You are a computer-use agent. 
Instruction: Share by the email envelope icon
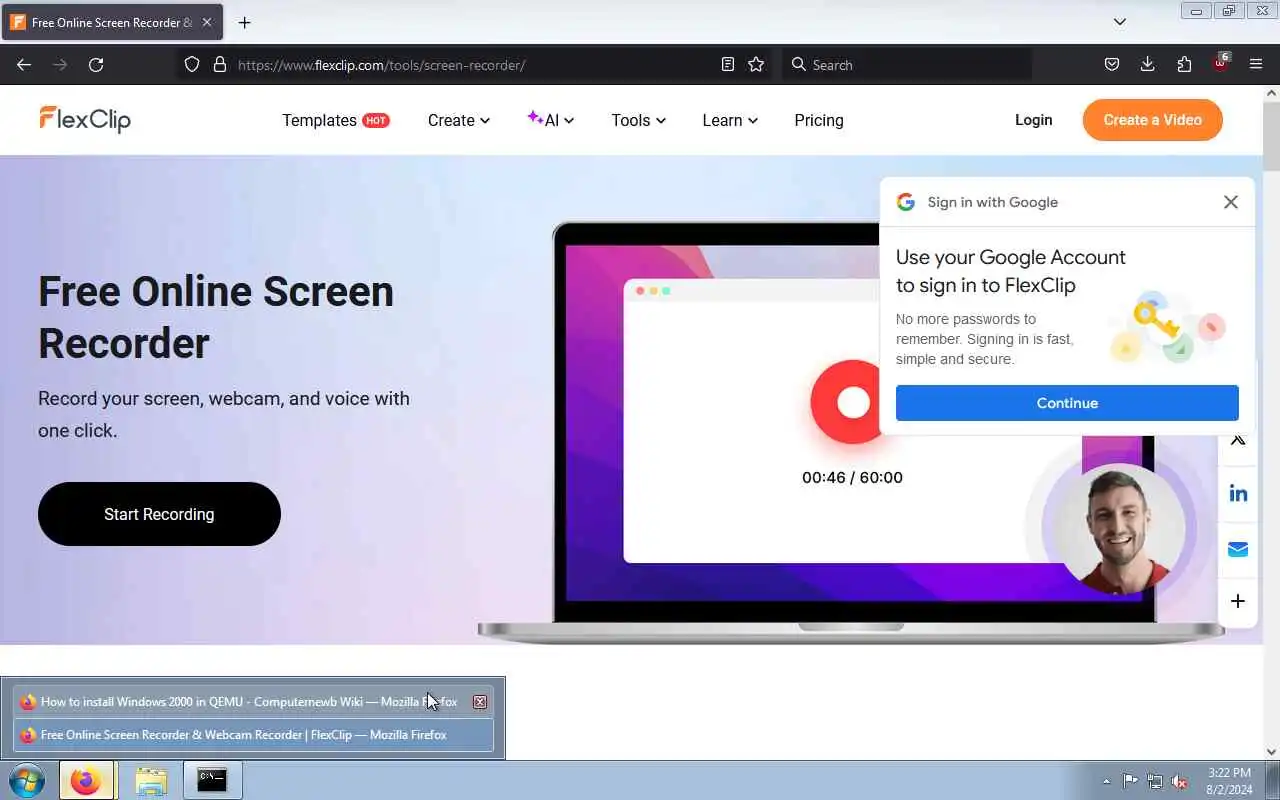[x=1238, y=549]
